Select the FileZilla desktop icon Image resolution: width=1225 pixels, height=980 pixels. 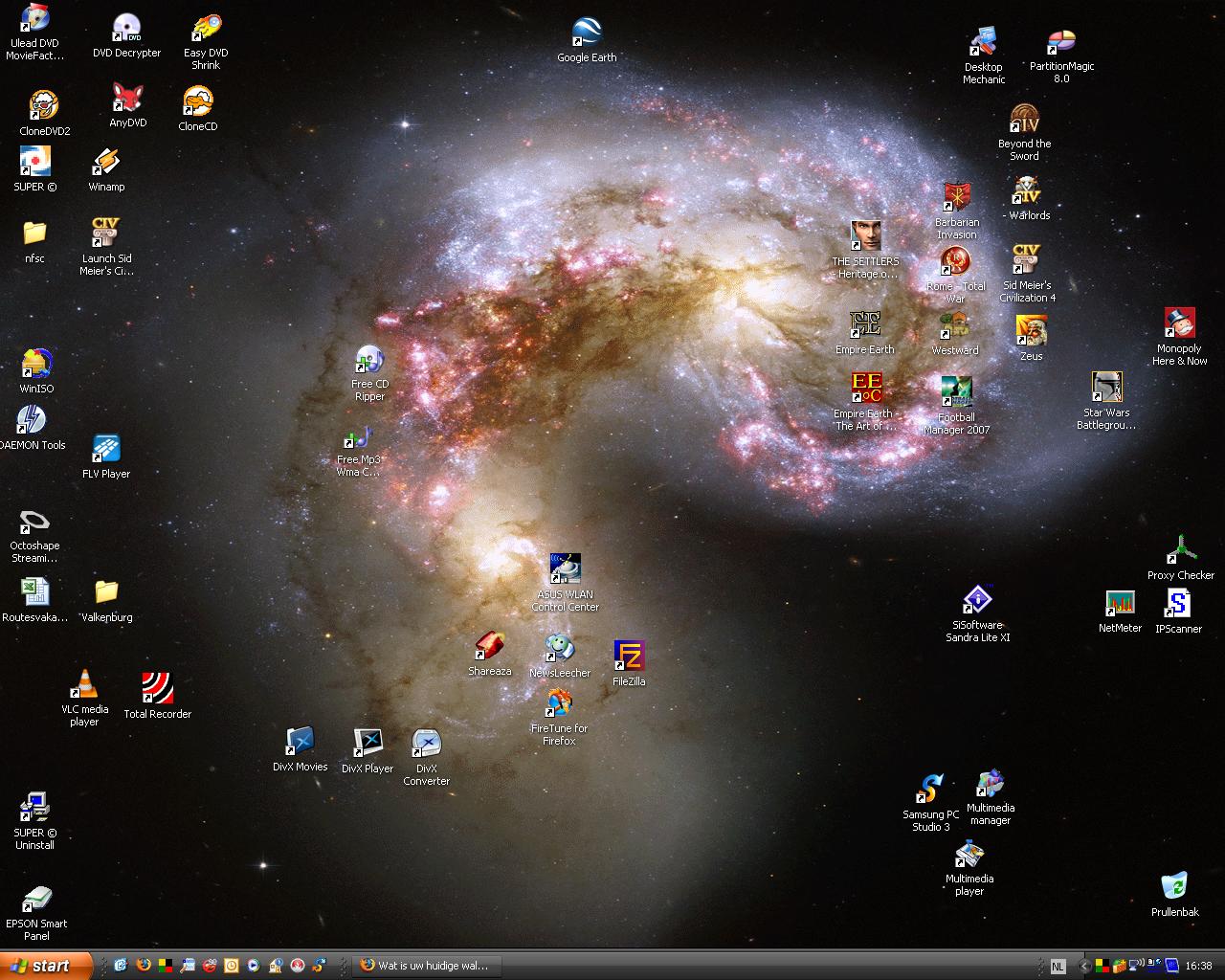click(x=629, y=657)
